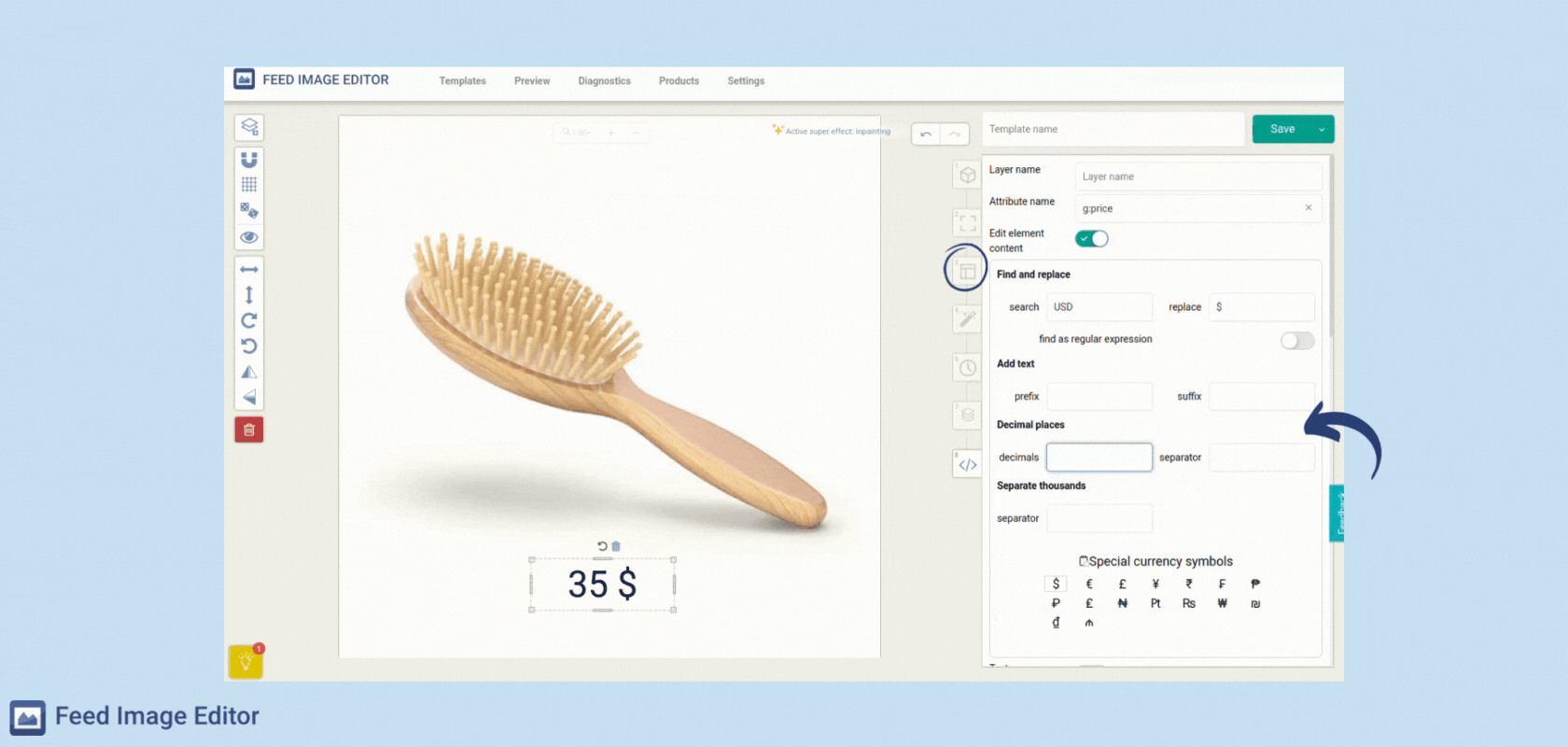Toggle the eye preview visibility icon
This screenshot has width=1568, height=747.
(248, 237)
